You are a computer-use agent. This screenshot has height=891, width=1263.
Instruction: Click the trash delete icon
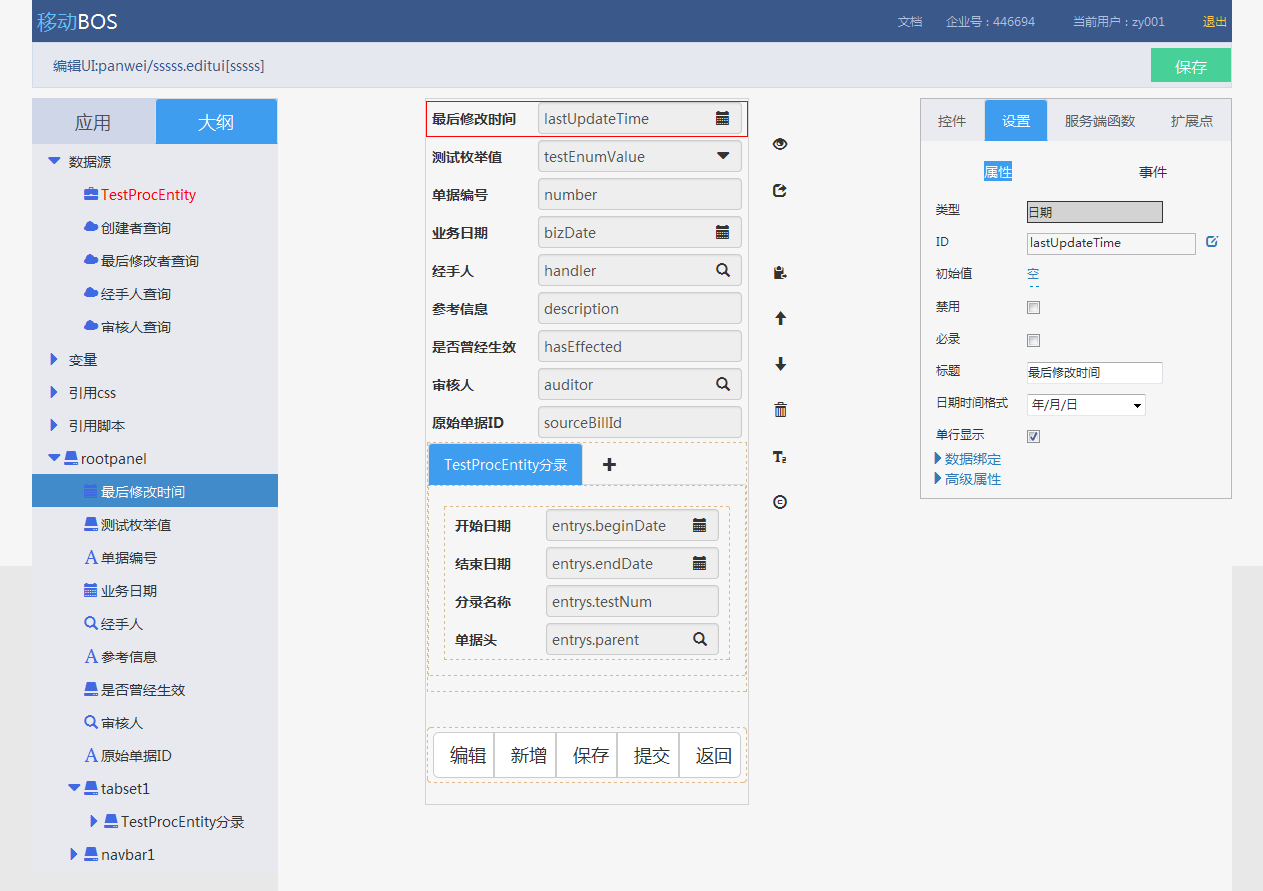[x=781, y=409]
